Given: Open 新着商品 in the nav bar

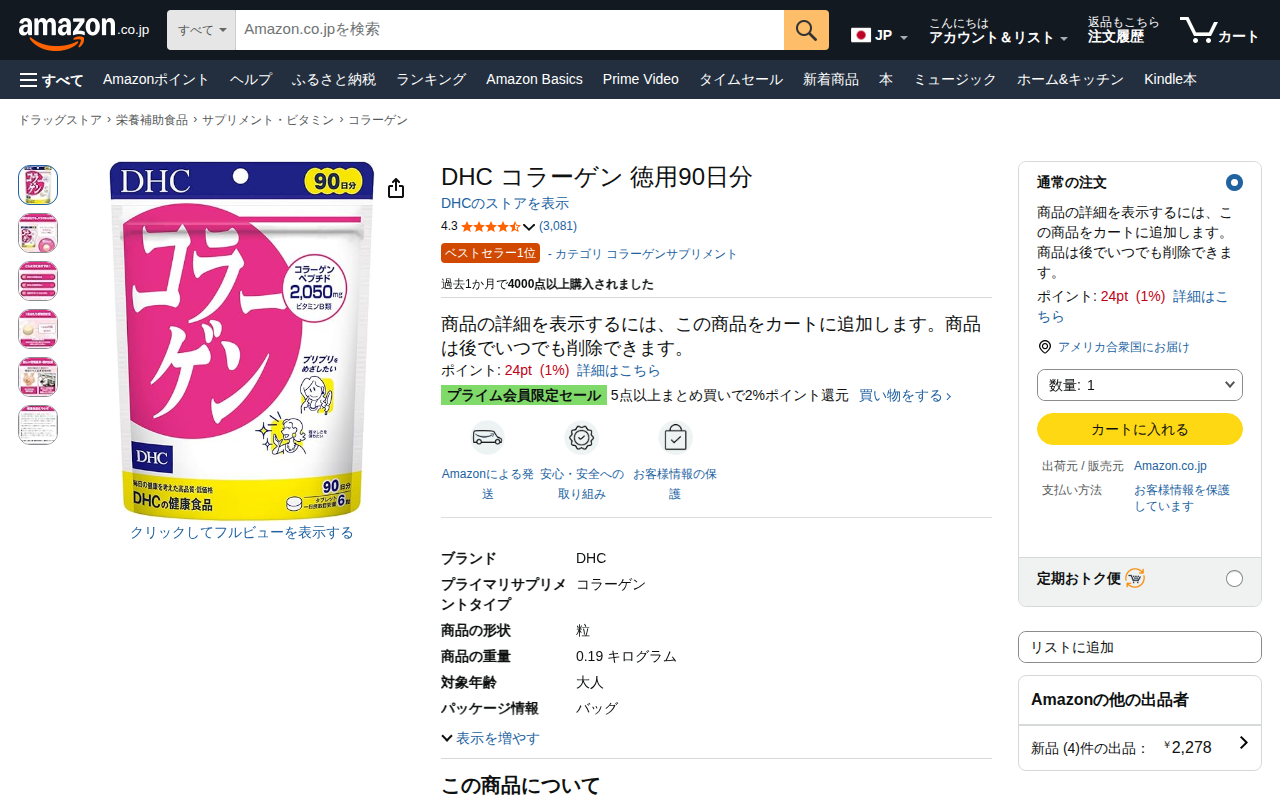Looking at the screenshot, I should pos(831,80).
